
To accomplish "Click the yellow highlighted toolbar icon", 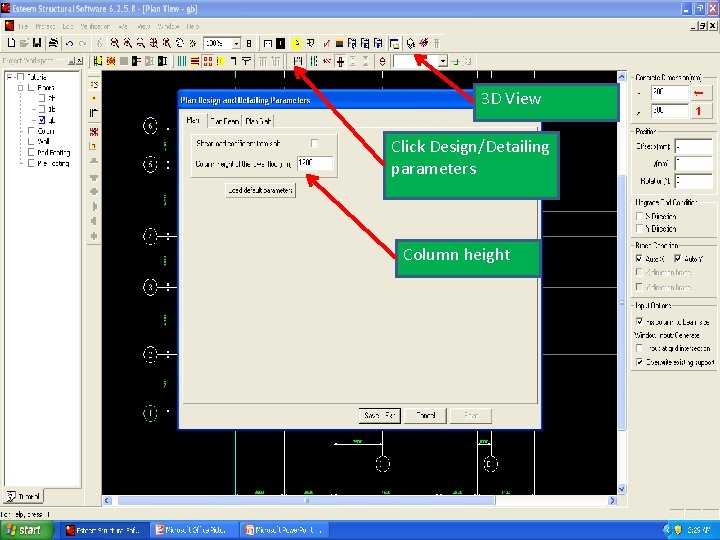I will (297, 44).
